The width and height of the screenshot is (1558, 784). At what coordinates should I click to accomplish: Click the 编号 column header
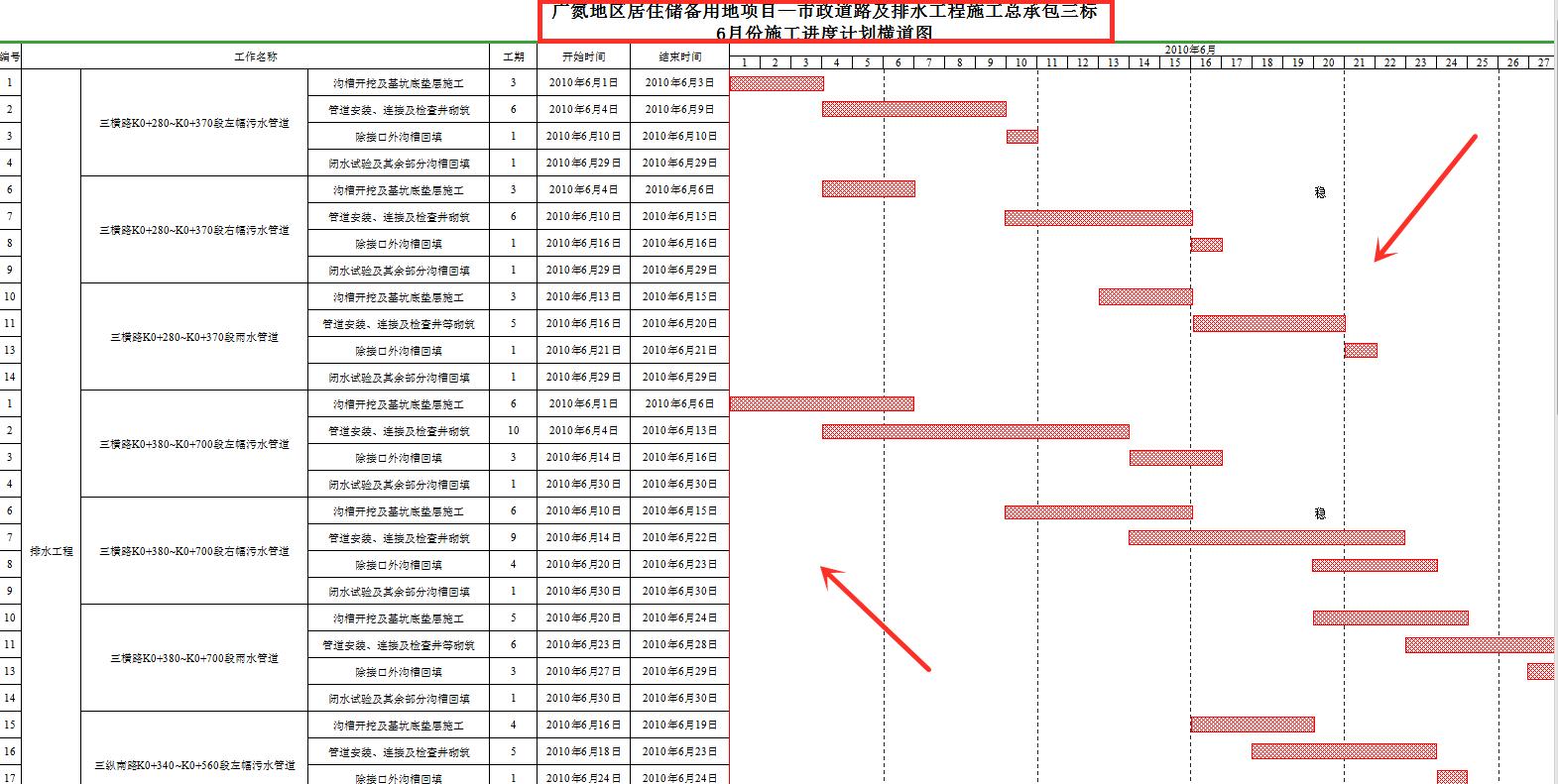(x=10, y=56)
